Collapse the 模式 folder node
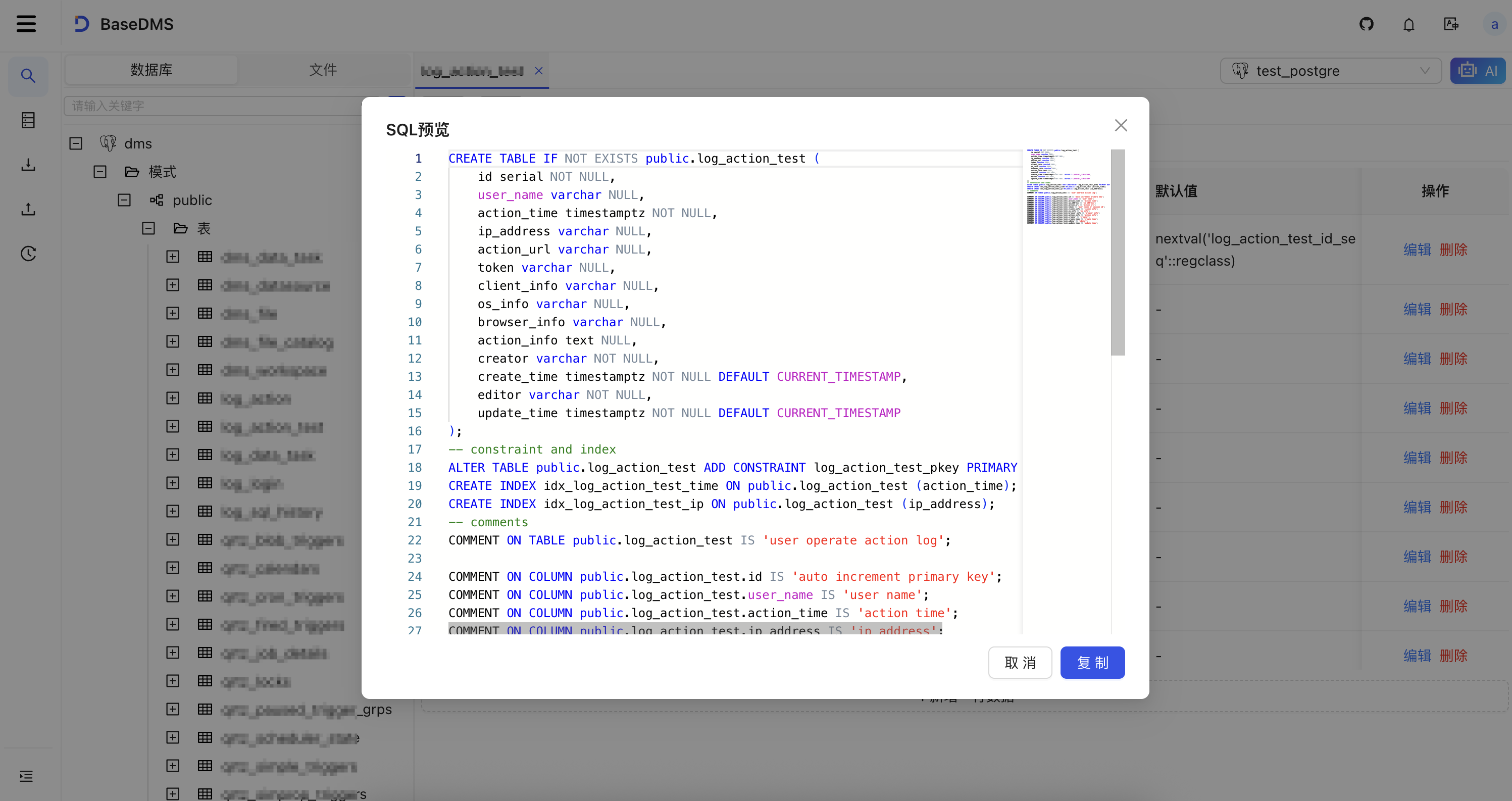Viewport: 1512px width, 801px height. (x=100, y=172)
